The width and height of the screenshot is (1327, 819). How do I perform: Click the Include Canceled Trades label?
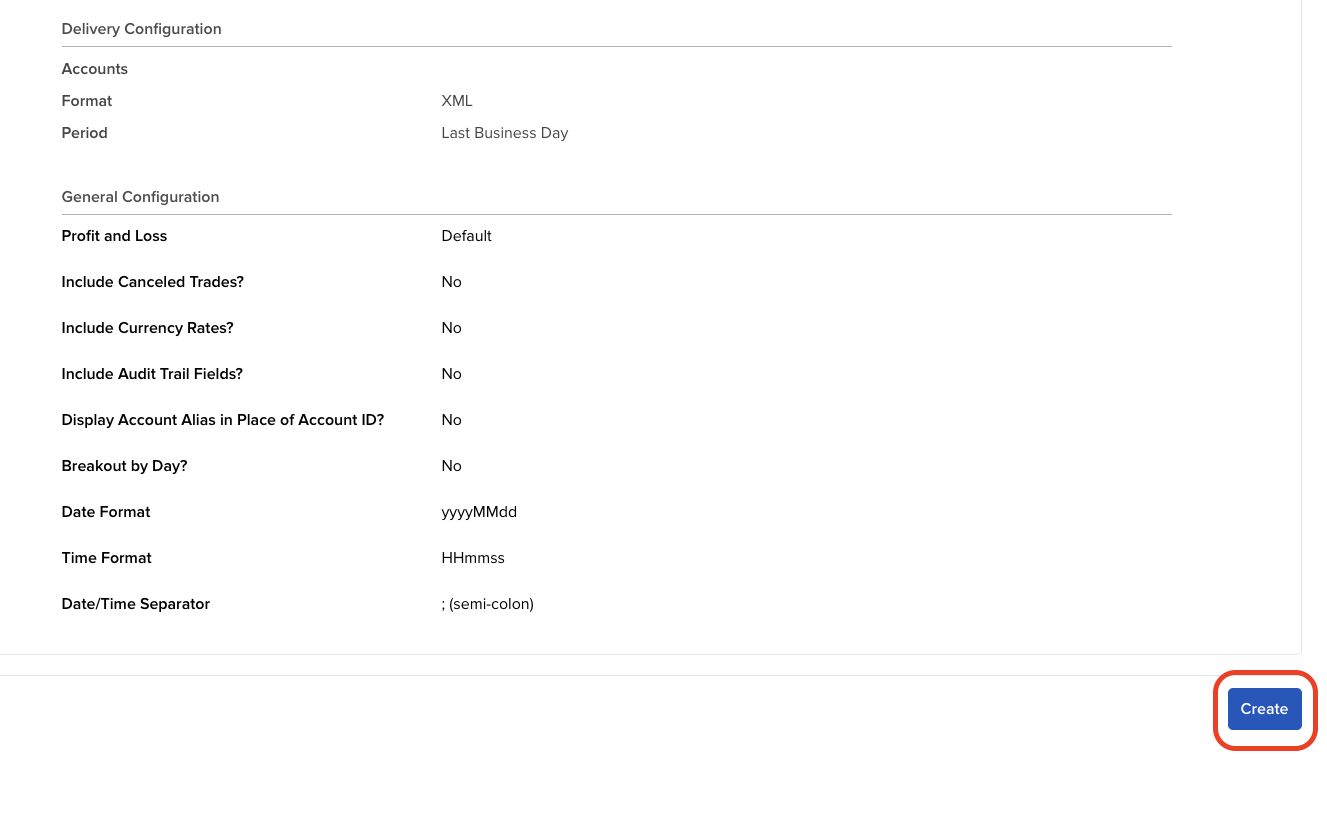coord(152,282)
